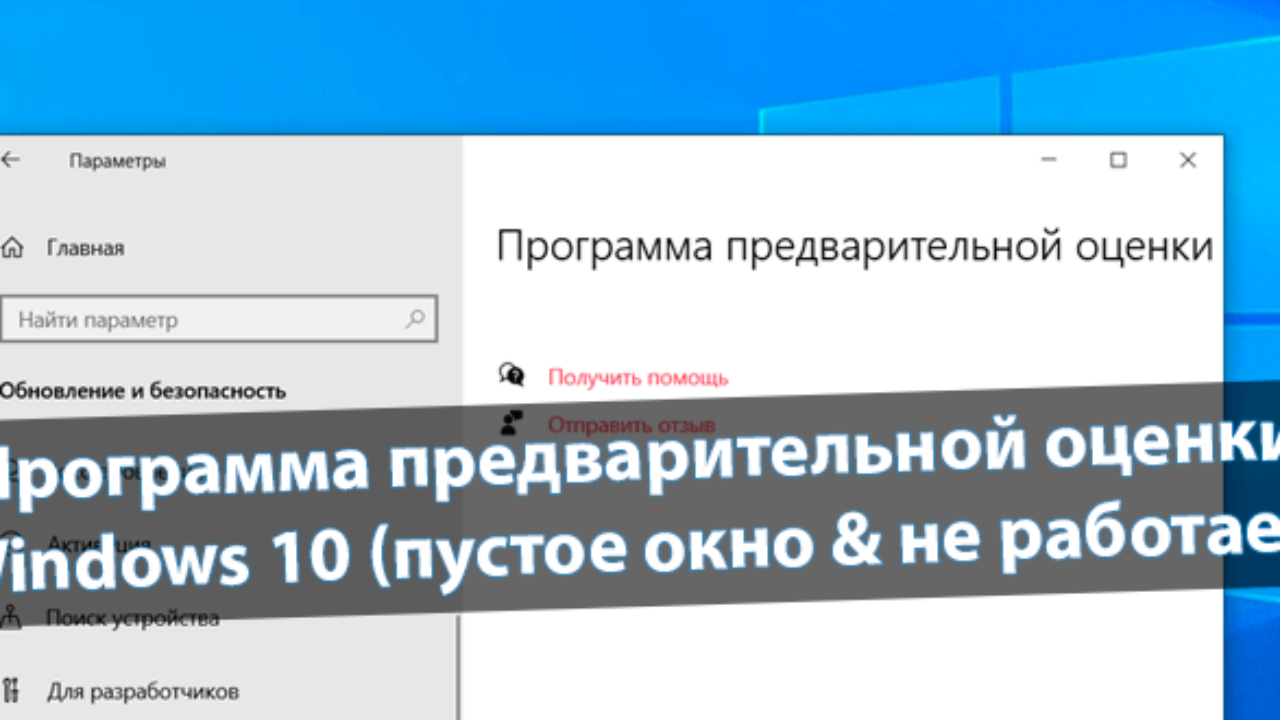The image size is (1280, 720).
Task: Maximize the Параметры window
Action: (1118, 160)
